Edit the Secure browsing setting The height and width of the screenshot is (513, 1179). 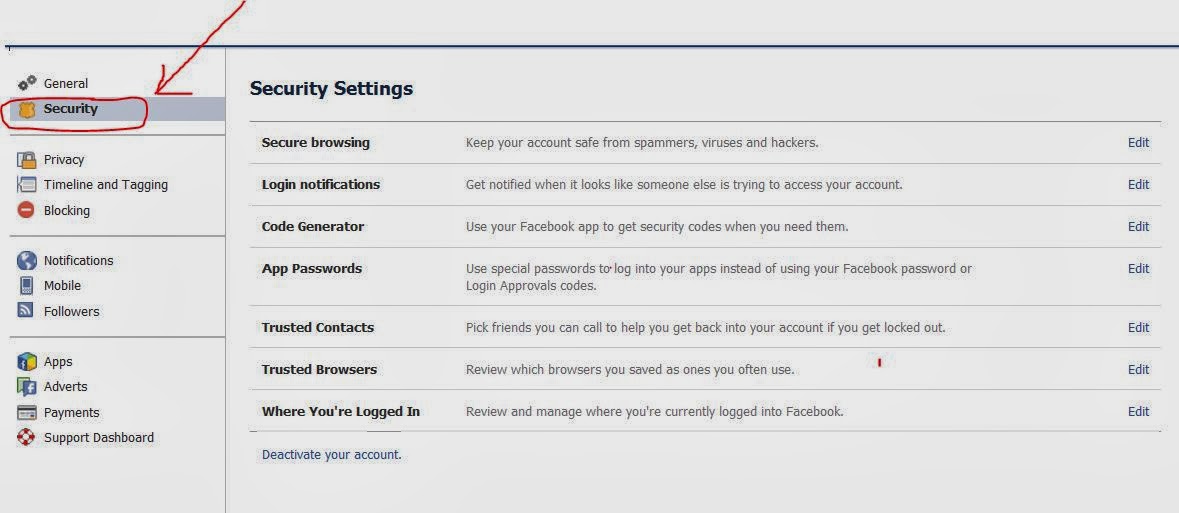(1138, 142)
